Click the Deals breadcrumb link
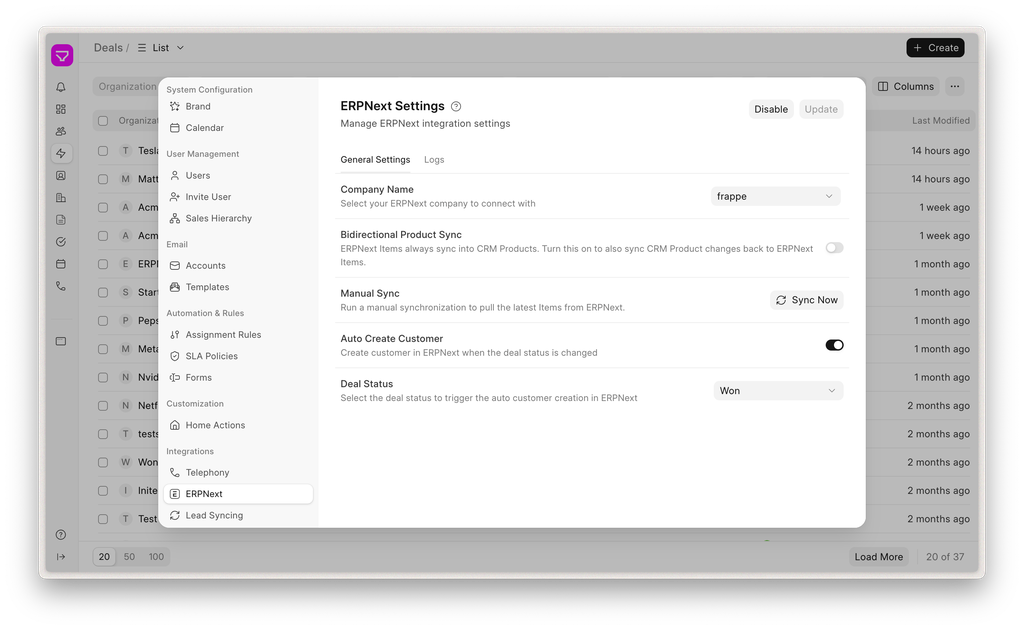The height and width of the screenshot is (630, 1024). [108, 48]
